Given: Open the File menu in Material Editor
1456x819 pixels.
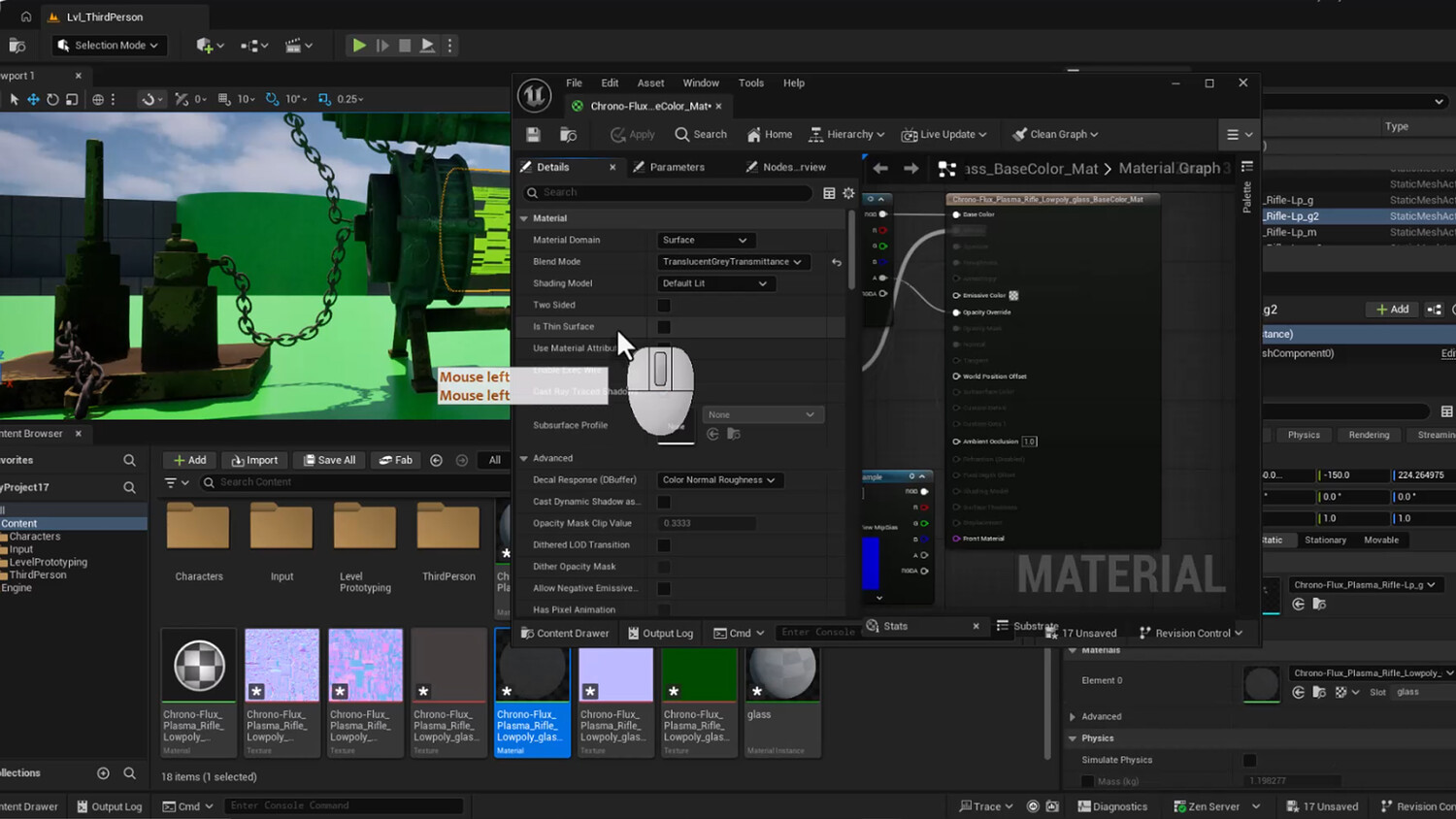Looking at the screenshot, I should pos(575,83).
